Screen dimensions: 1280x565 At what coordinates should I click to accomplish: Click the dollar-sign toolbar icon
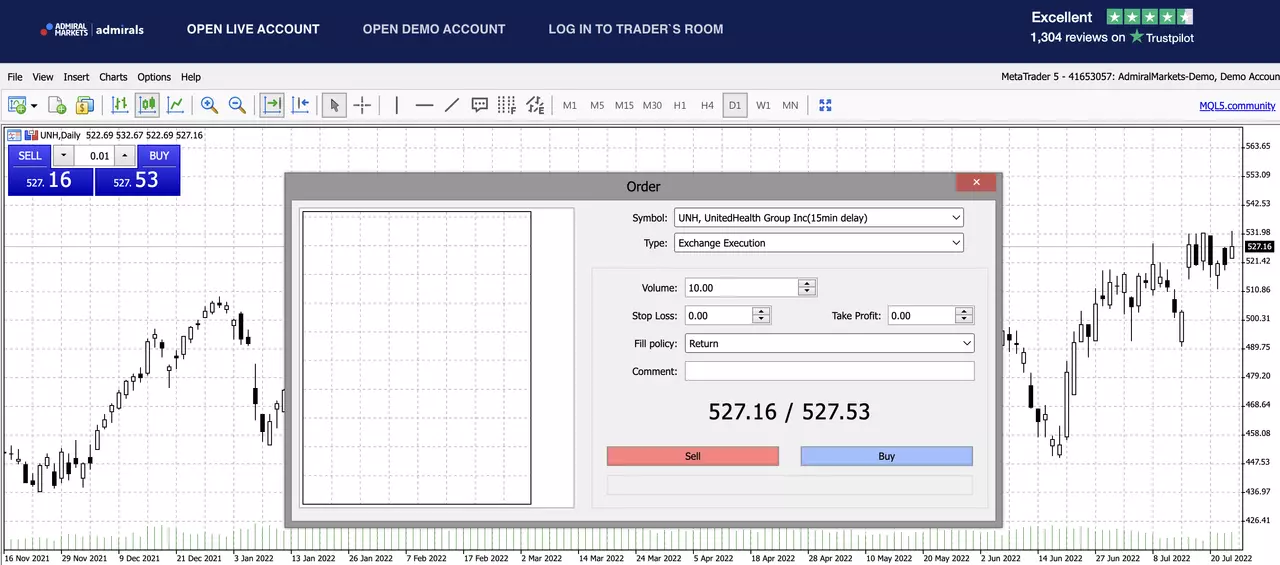[x=84, y=104]
